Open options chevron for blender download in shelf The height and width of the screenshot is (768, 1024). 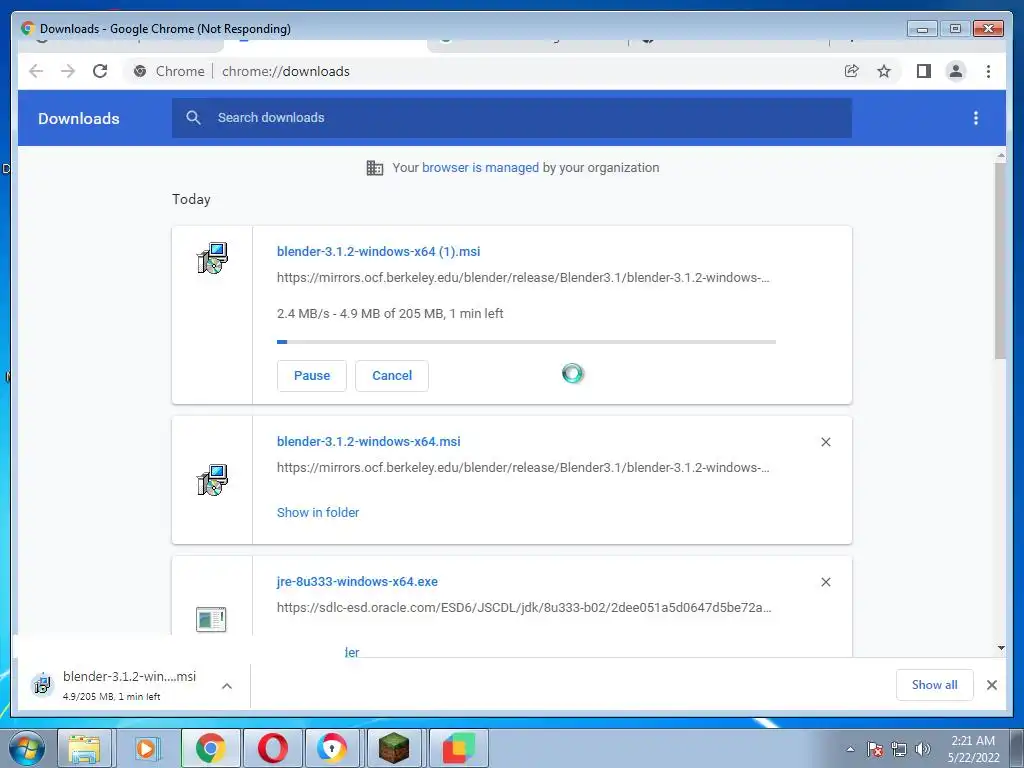pyautogui.click(x=227, y=686)
